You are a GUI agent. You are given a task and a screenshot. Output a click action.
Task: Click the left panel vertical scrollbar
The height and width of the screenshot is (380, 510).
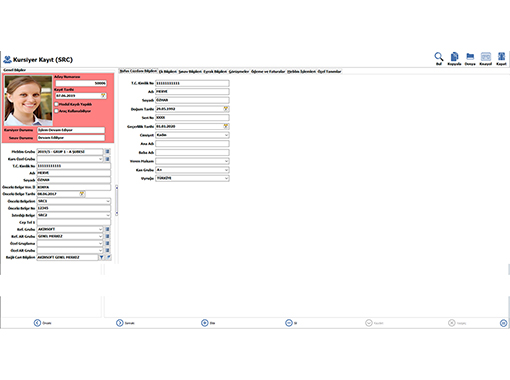click(117, 200)
